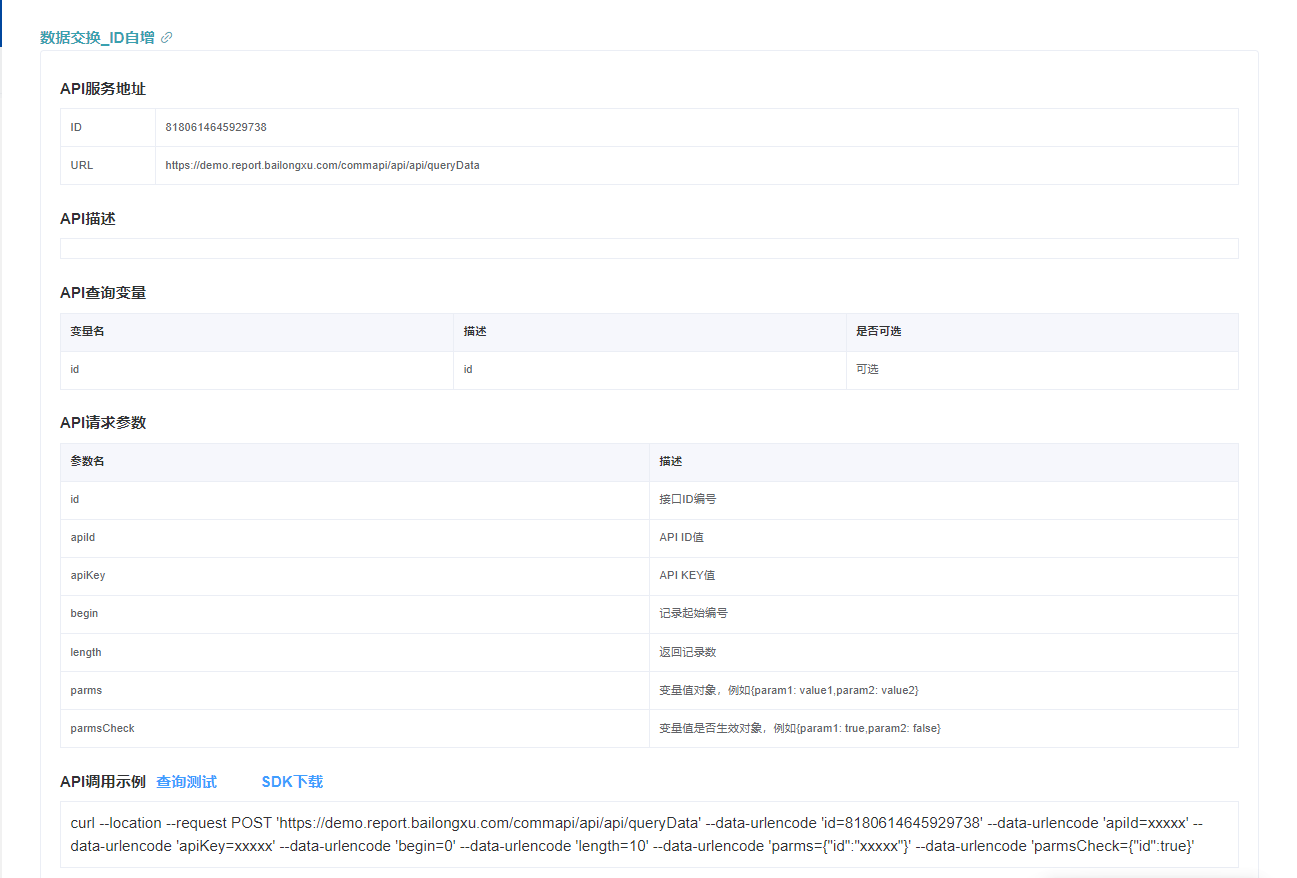
Task: Select the ID value 8180614645929738 in the address table
Action: (x=216, y=128)
